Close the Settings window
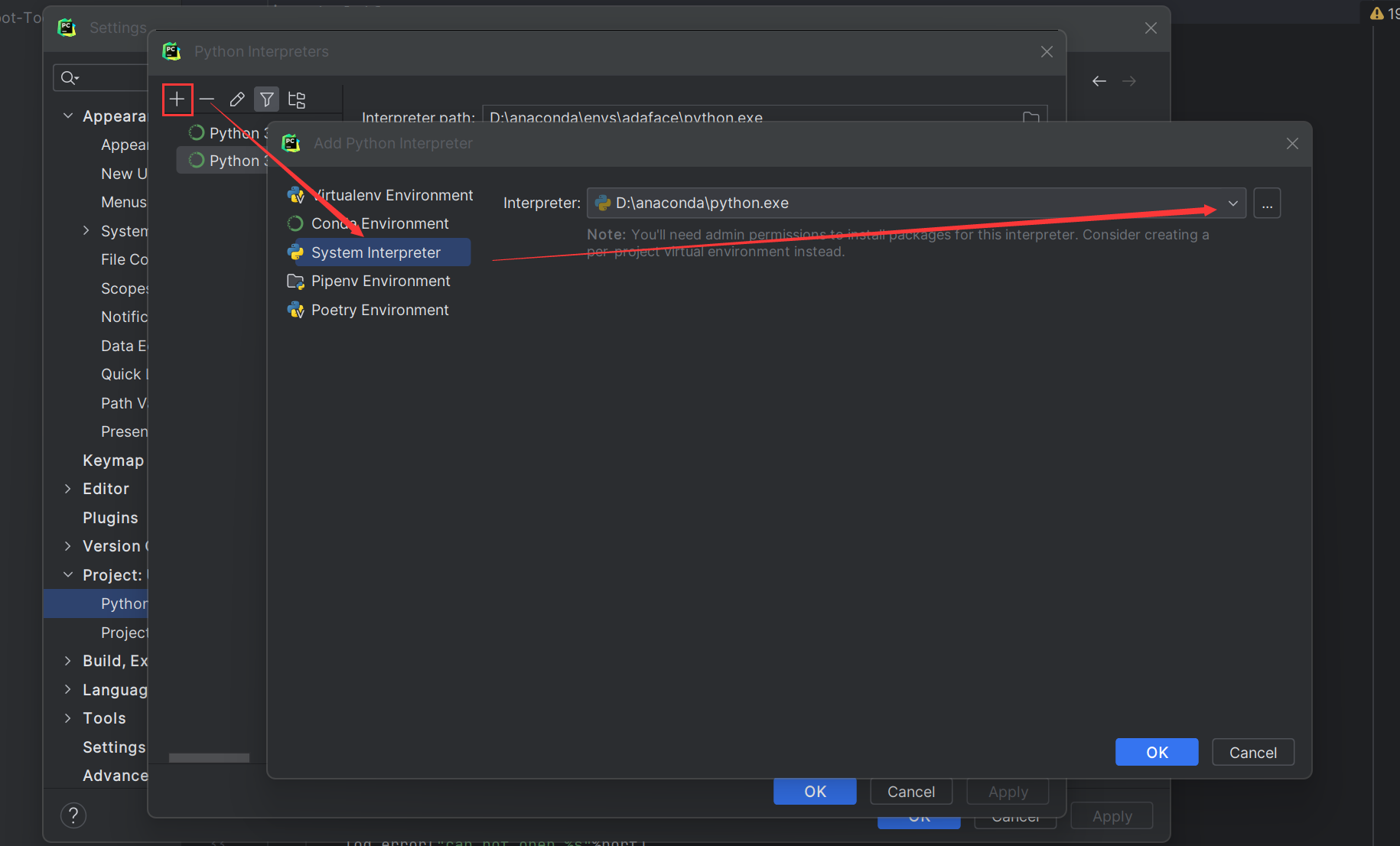Image resolution: width=1400 pixels, height=846 pixels. pyautogui.click(x=1151, y=28)
